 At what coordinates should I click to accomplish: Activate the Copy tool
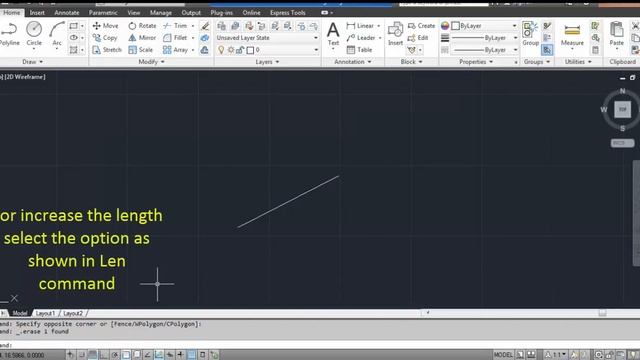[105, 38]
